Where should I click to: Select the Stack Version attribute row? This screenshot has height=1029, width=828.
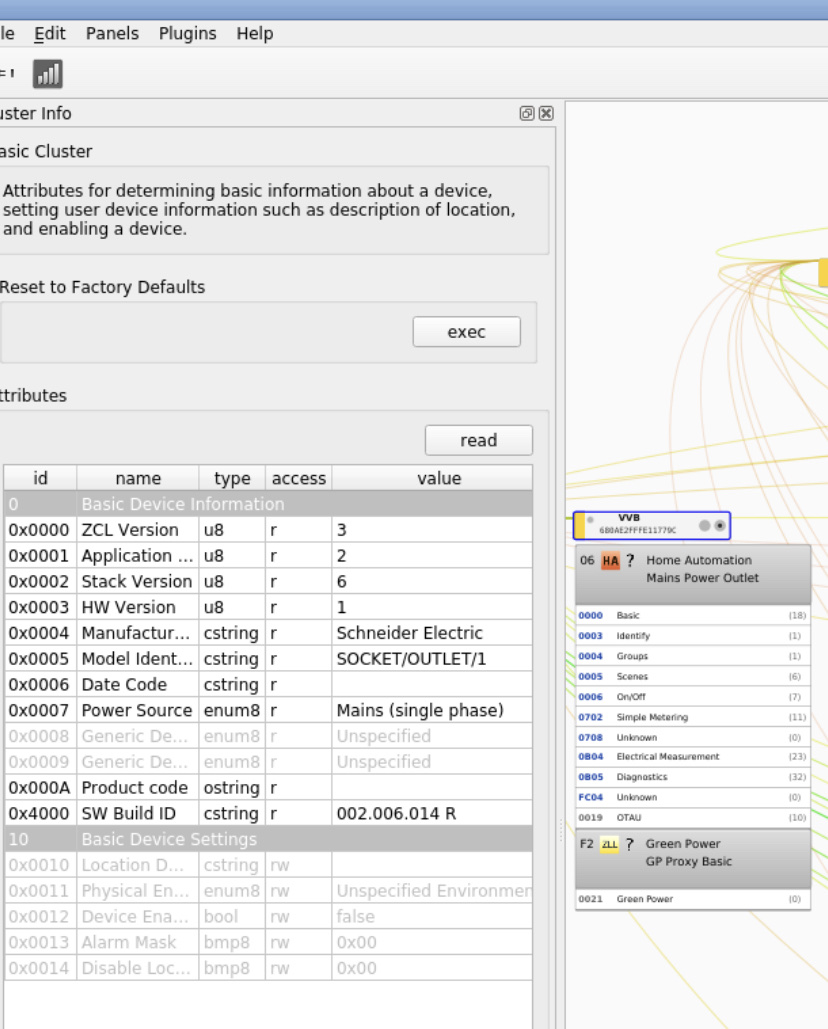click(268, 581)
